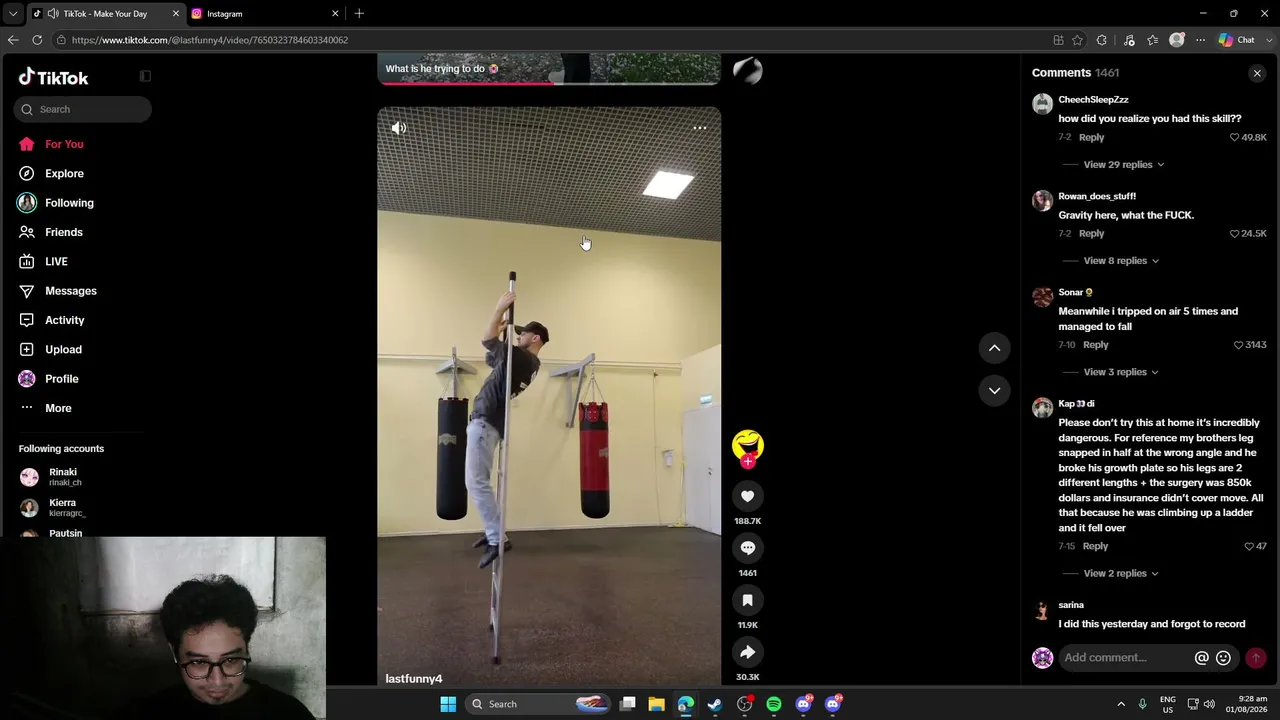Open the lastfunny4 creator profile
Screen dimensions: 1280x720
tap(414, 679)
